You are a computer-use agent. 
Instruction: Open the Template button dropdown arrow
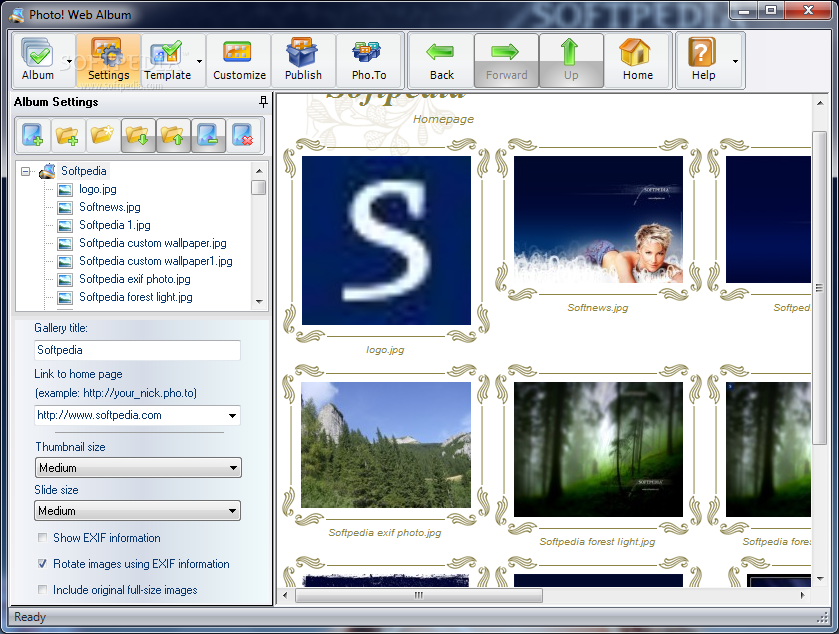click(200, 61)
